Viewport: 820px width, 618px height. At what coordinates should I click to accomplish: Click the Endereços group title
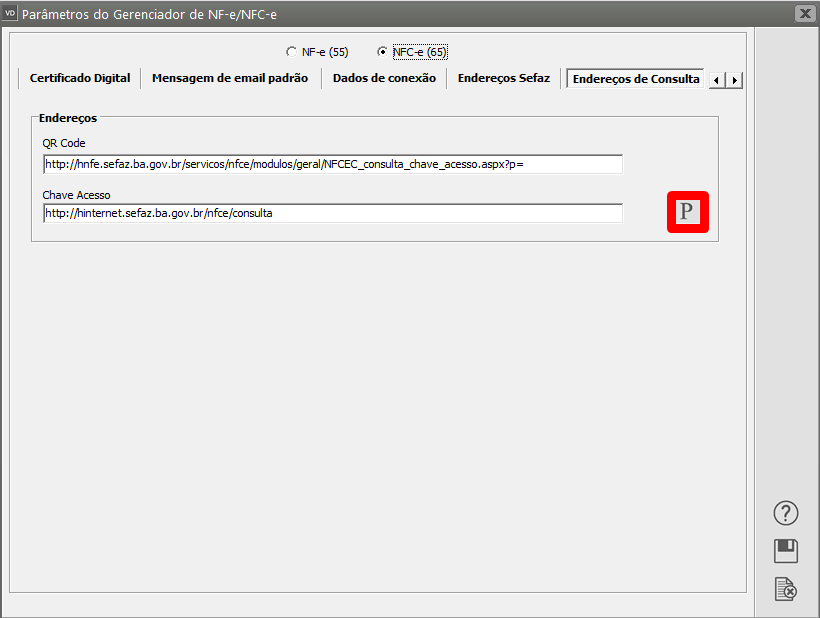(x=68, y=118)
